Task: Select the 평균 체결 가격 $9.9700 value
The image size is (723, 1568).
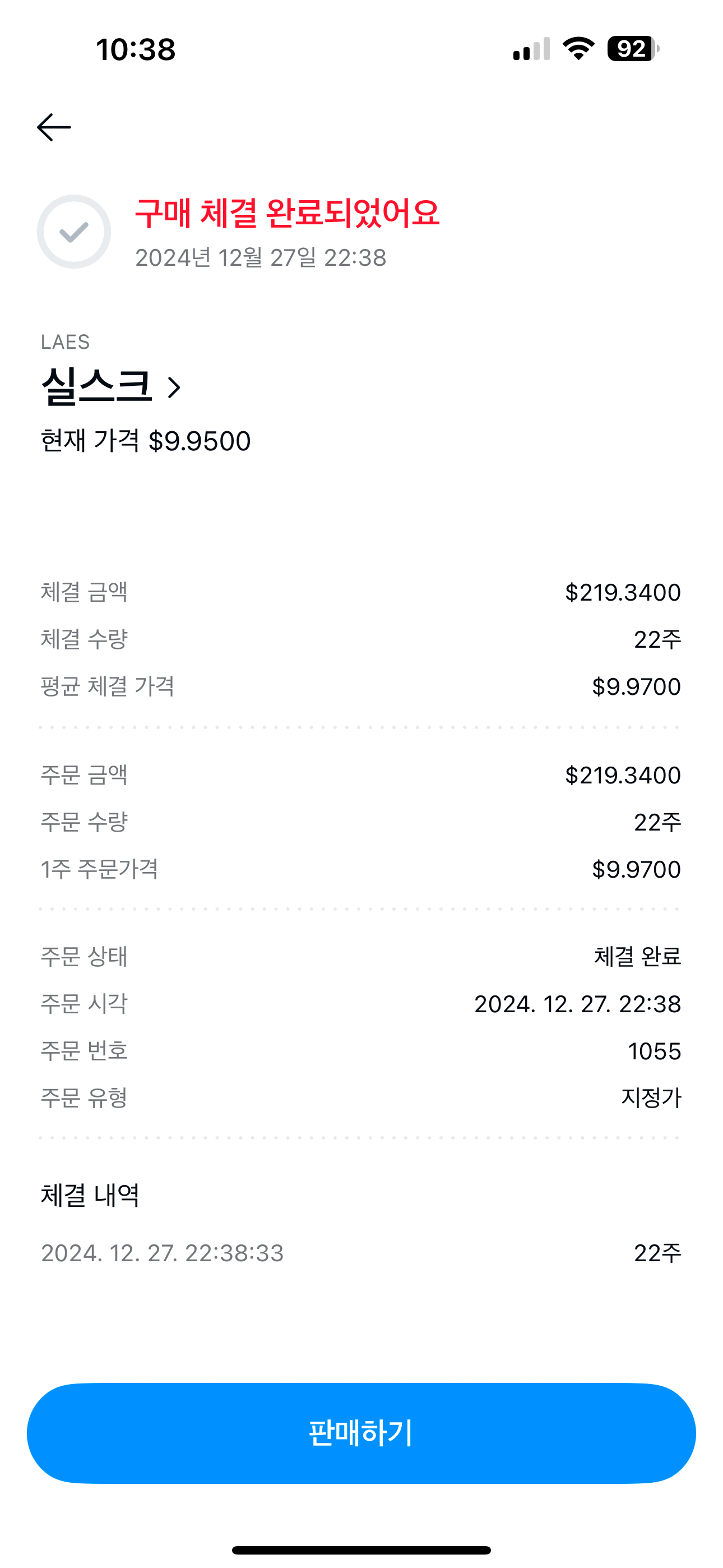Action: pos(636,686)
